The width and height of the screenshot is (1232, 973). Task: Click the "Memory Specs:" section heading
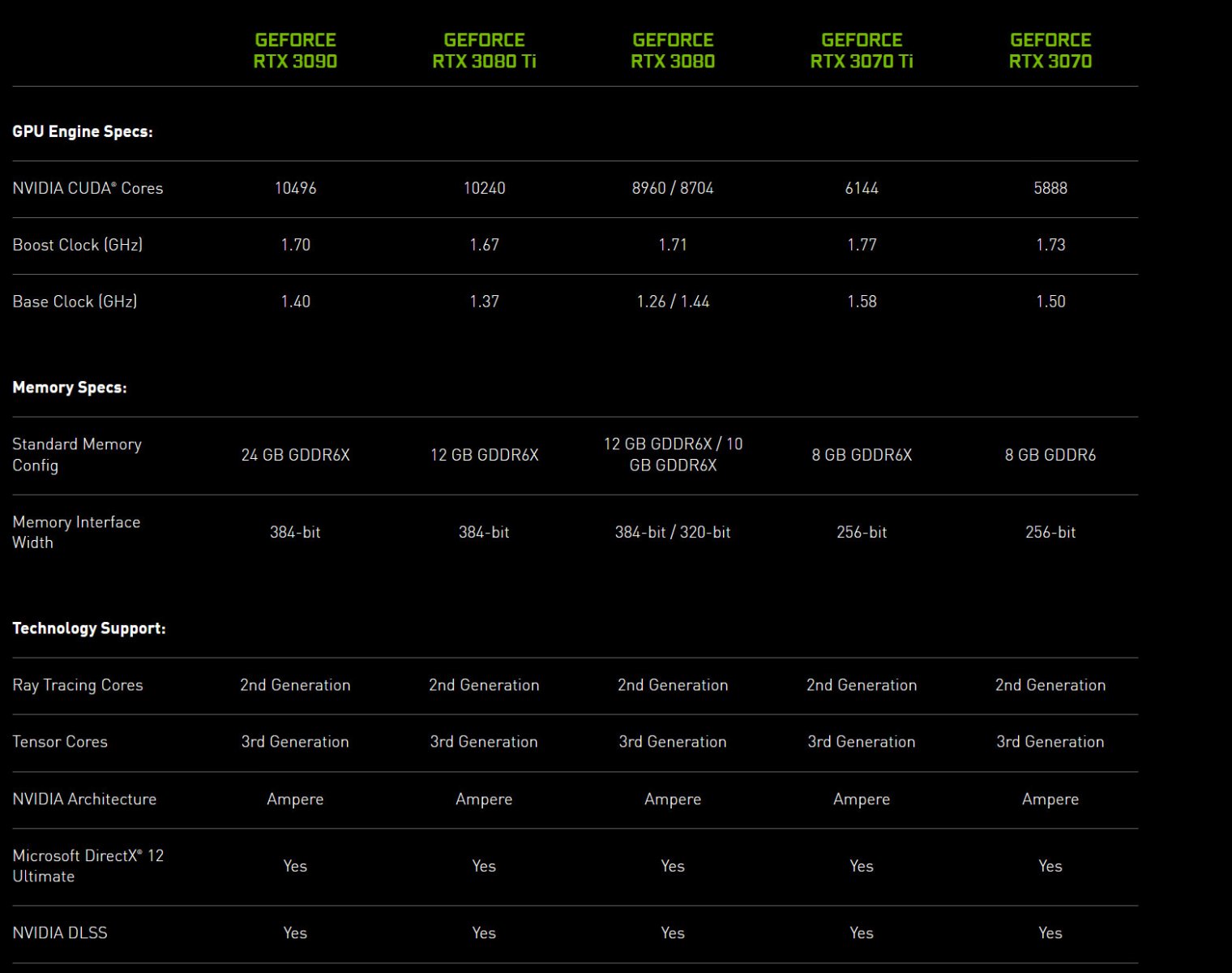click(x=70, y=388)
